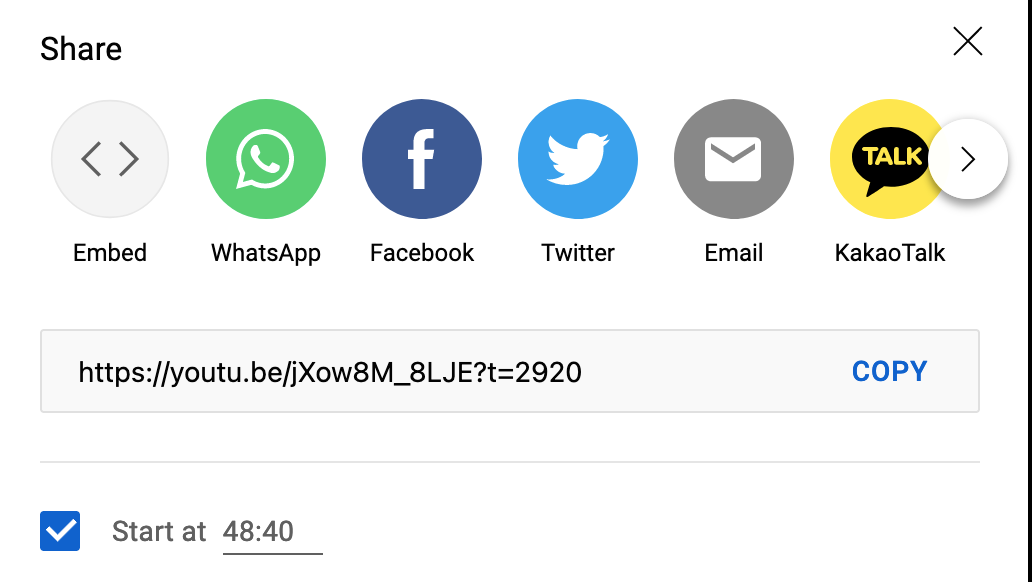The width and height of the screenshot is (1032, 582).
Task: Click the "Twitter" text label
Action: (x=578, y=253)
